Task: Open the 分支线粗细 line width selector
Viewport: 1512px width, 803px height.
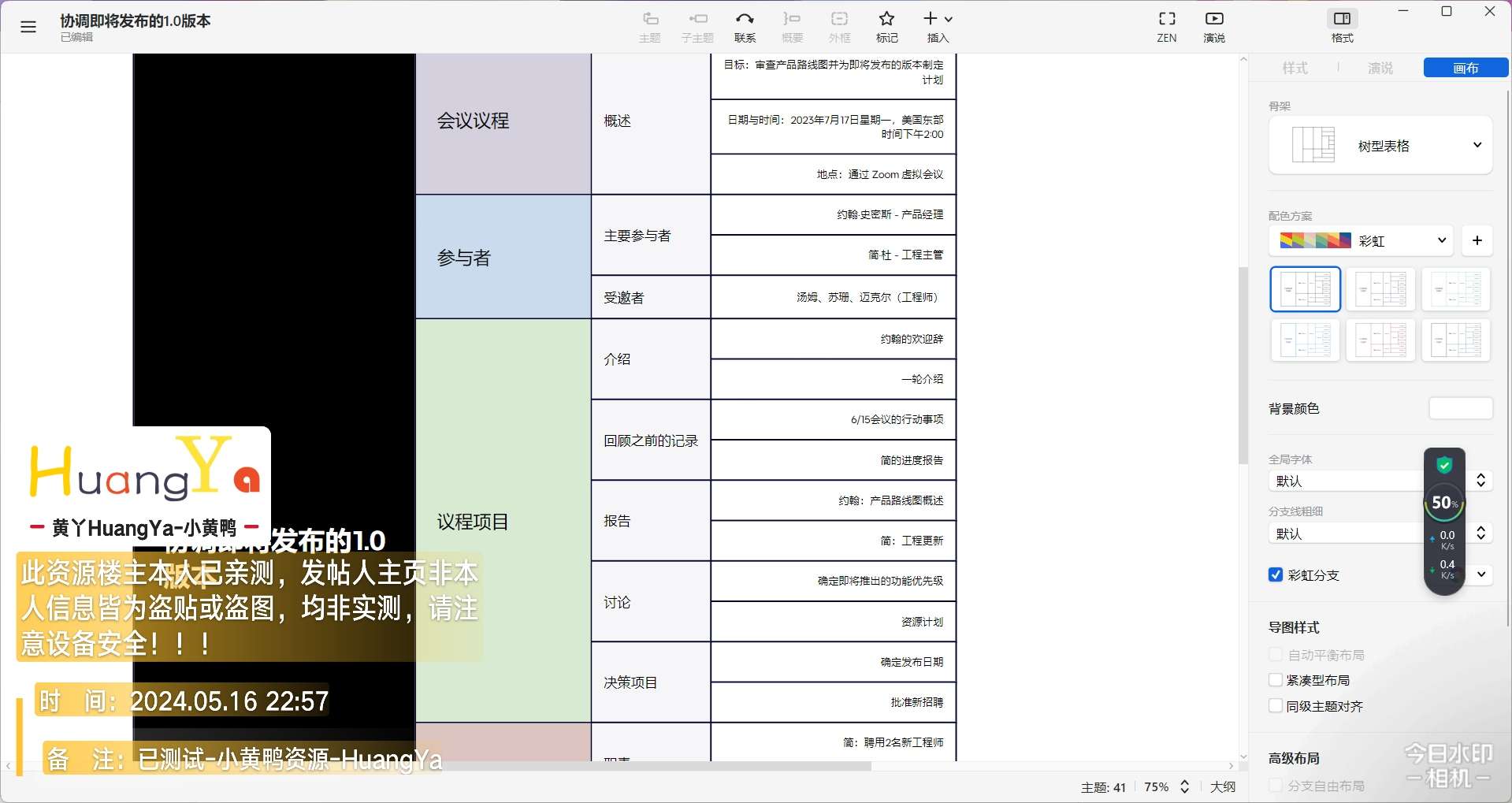Action: pos(1380,533)
